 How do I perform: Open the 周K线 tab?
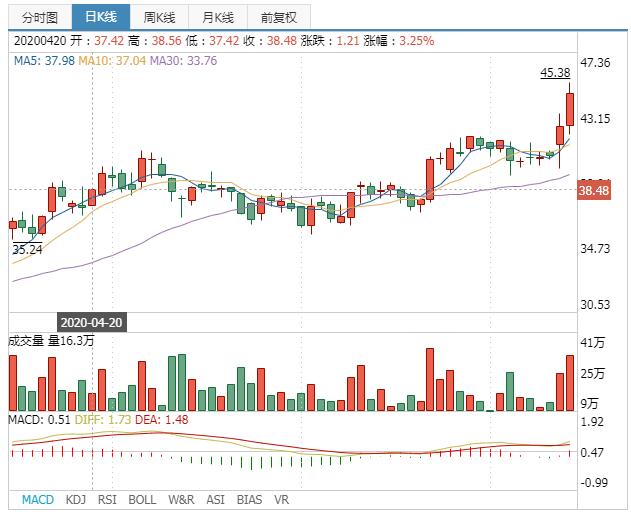pos(159,17)
